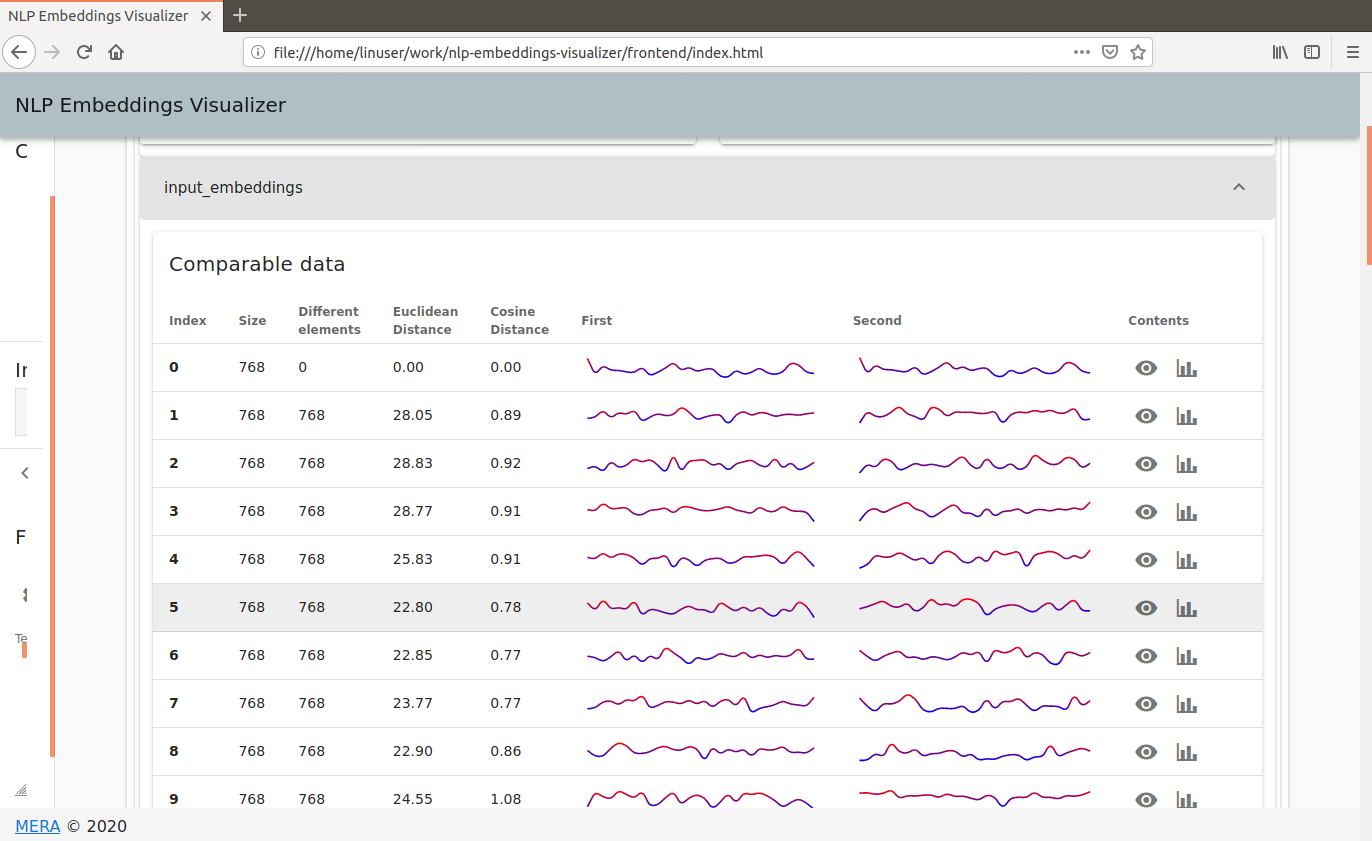Show site information icon in address bar
The image size is (1372, 841).
click(258, 52)
